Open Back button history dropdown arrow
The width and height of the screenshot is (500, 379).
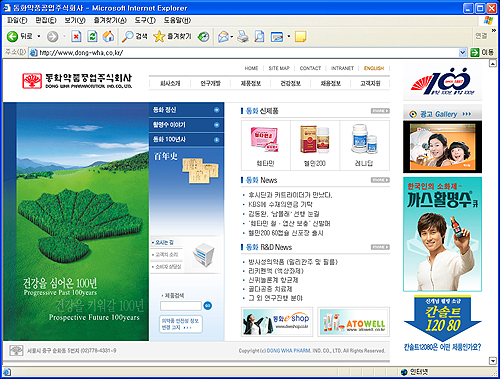(x=39, y=36)
